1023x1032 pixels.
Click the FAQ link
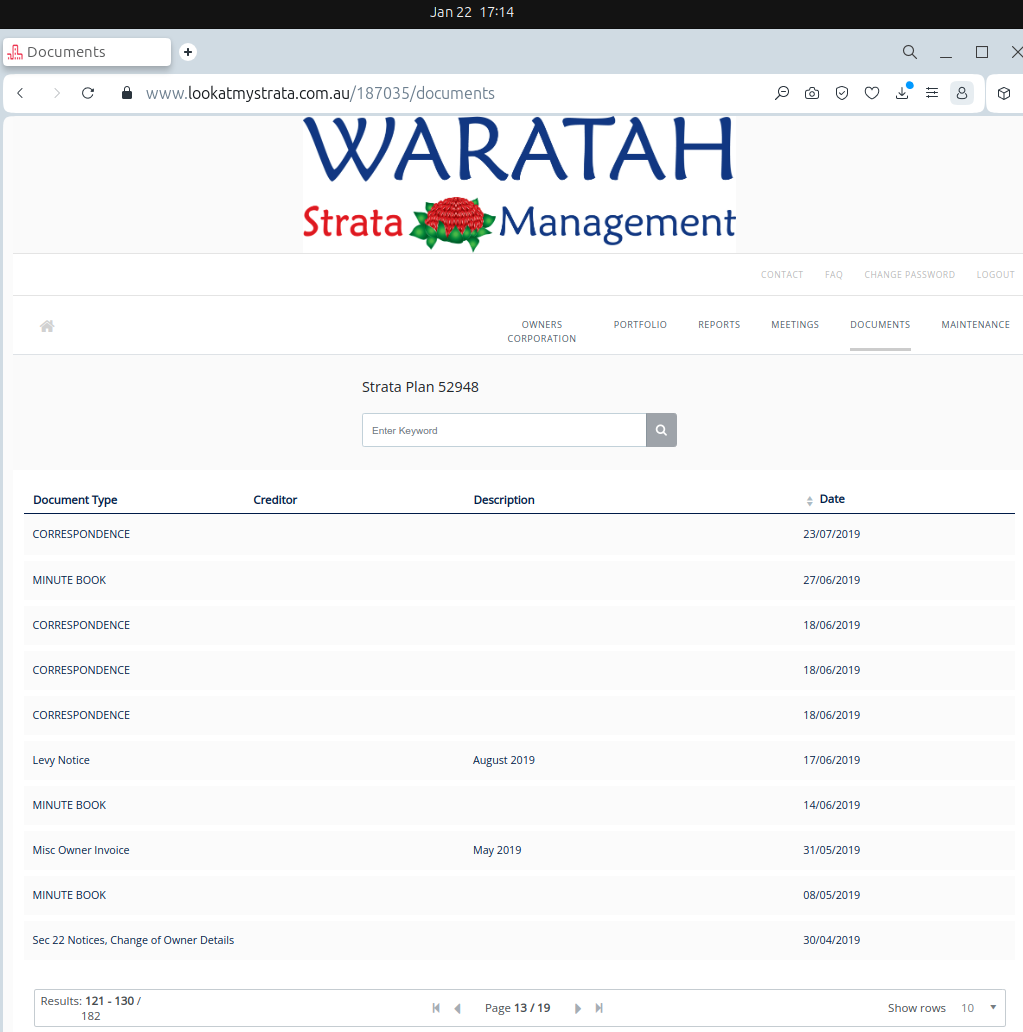pyautogui.click(x=833, y=274)
